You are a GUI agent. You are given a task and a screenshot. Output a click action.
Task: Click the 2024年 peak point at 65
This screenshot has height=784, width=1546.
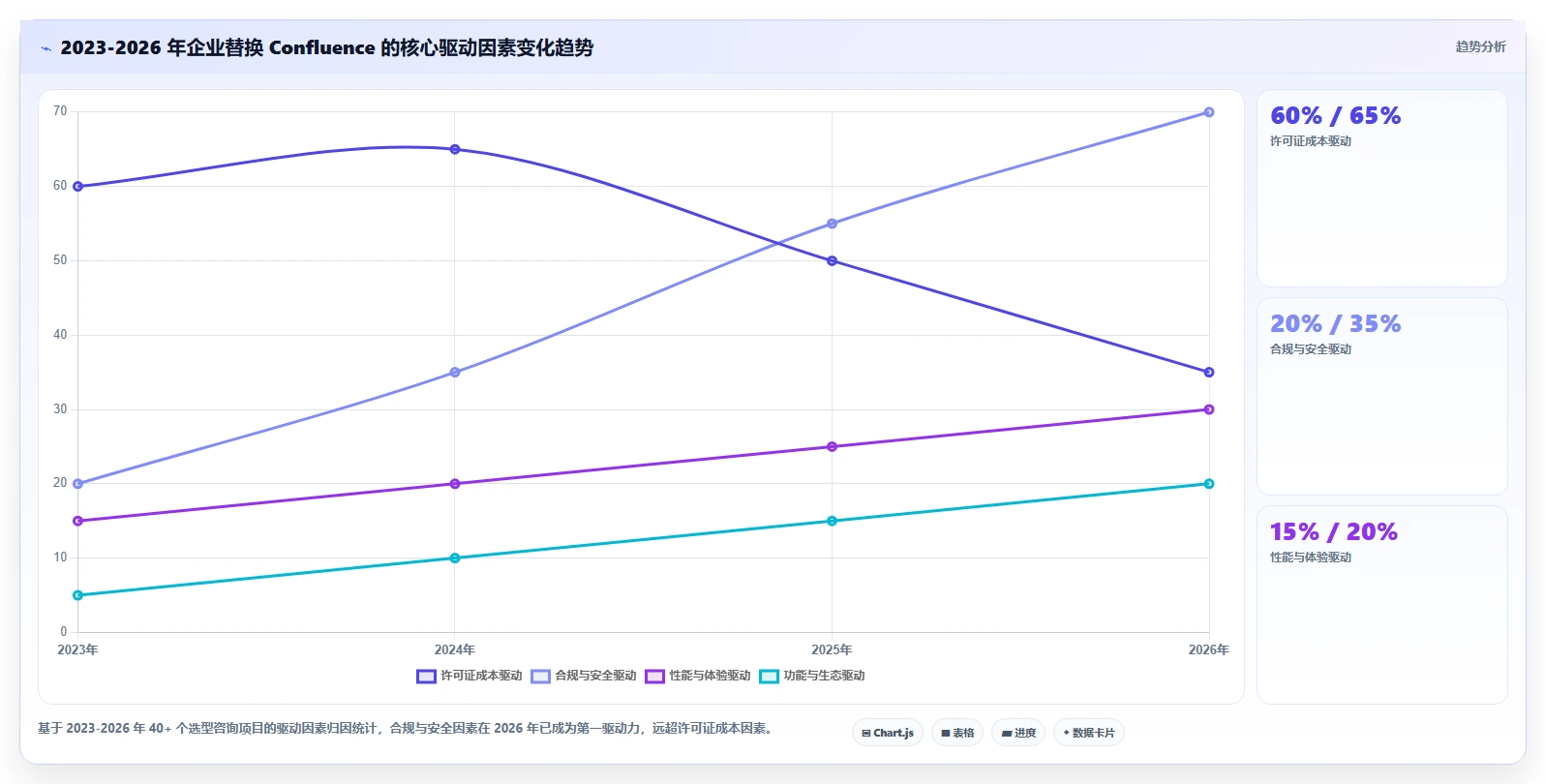(455, 149)
